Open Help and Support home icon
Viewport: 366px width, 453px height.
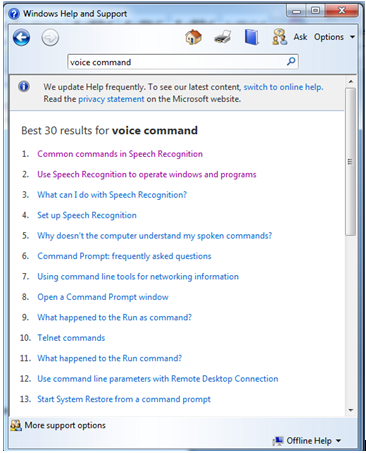coord(193,37)
